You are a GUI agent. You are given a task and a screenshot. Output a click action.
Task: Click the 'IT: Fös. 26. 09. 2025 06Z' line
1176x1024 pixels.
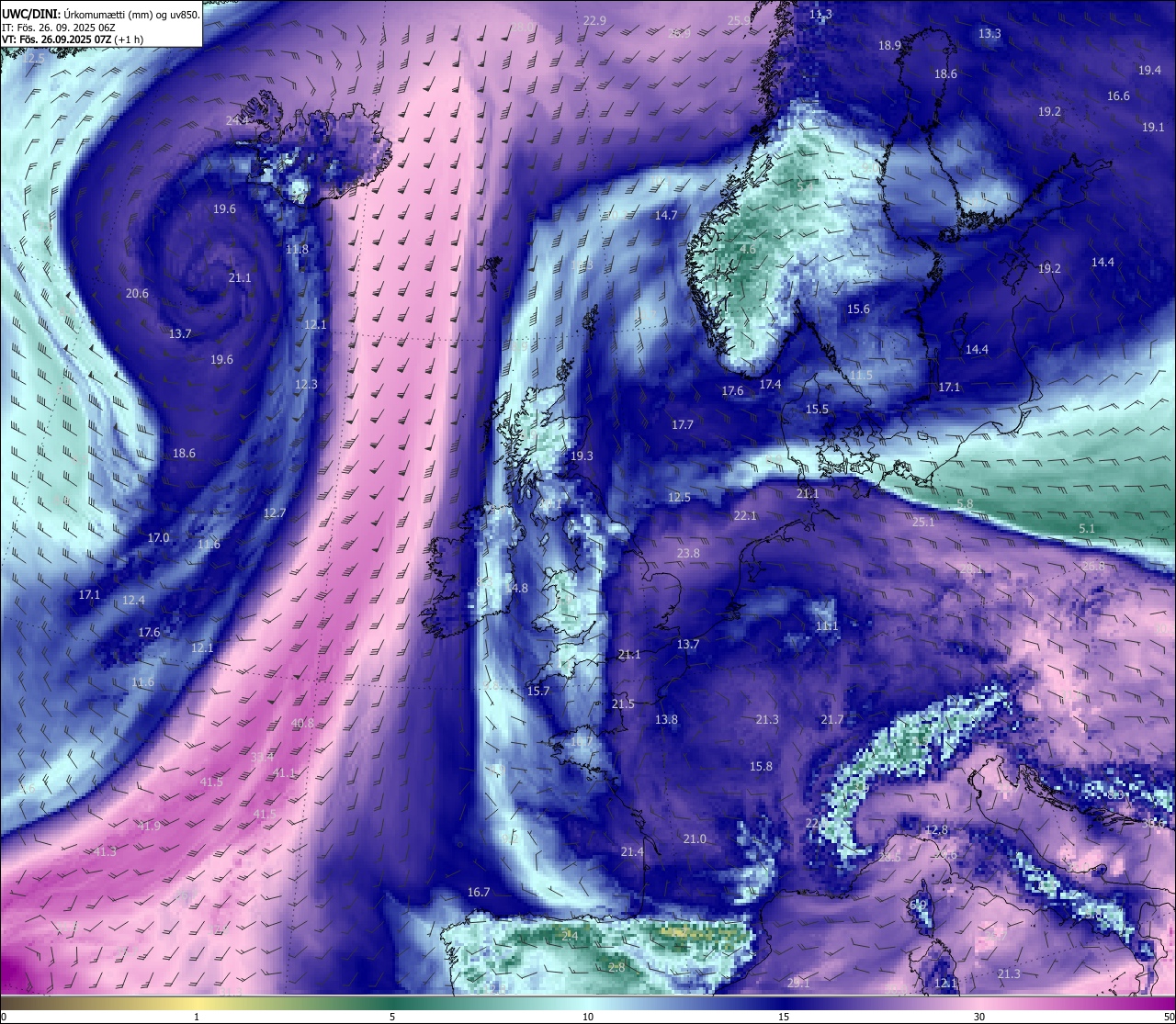[60, 27]
